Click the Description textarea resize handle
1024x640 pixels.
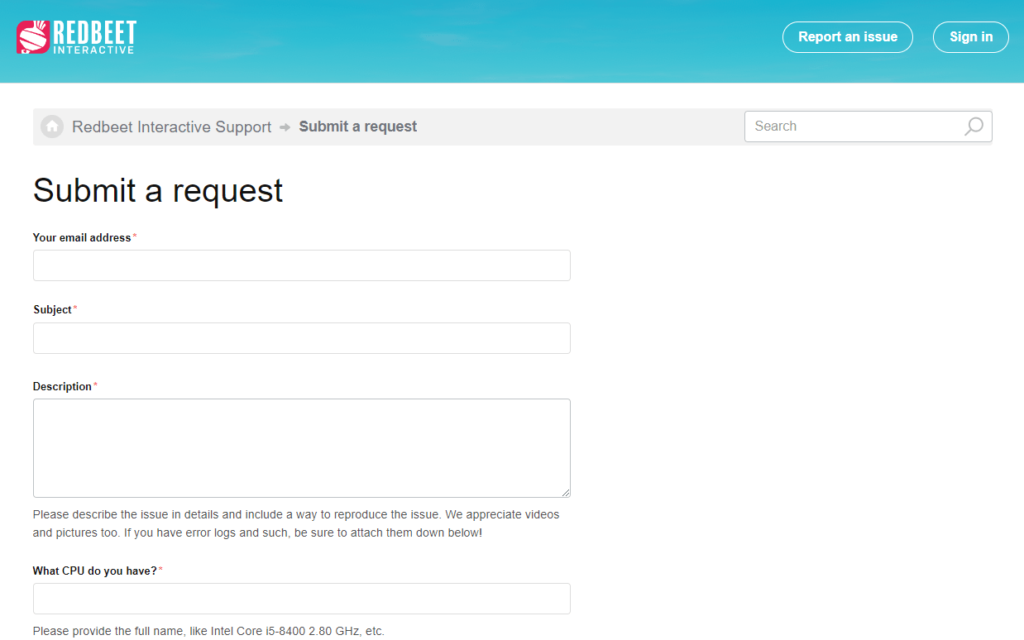pyautogui.click(x=565, y=492)
